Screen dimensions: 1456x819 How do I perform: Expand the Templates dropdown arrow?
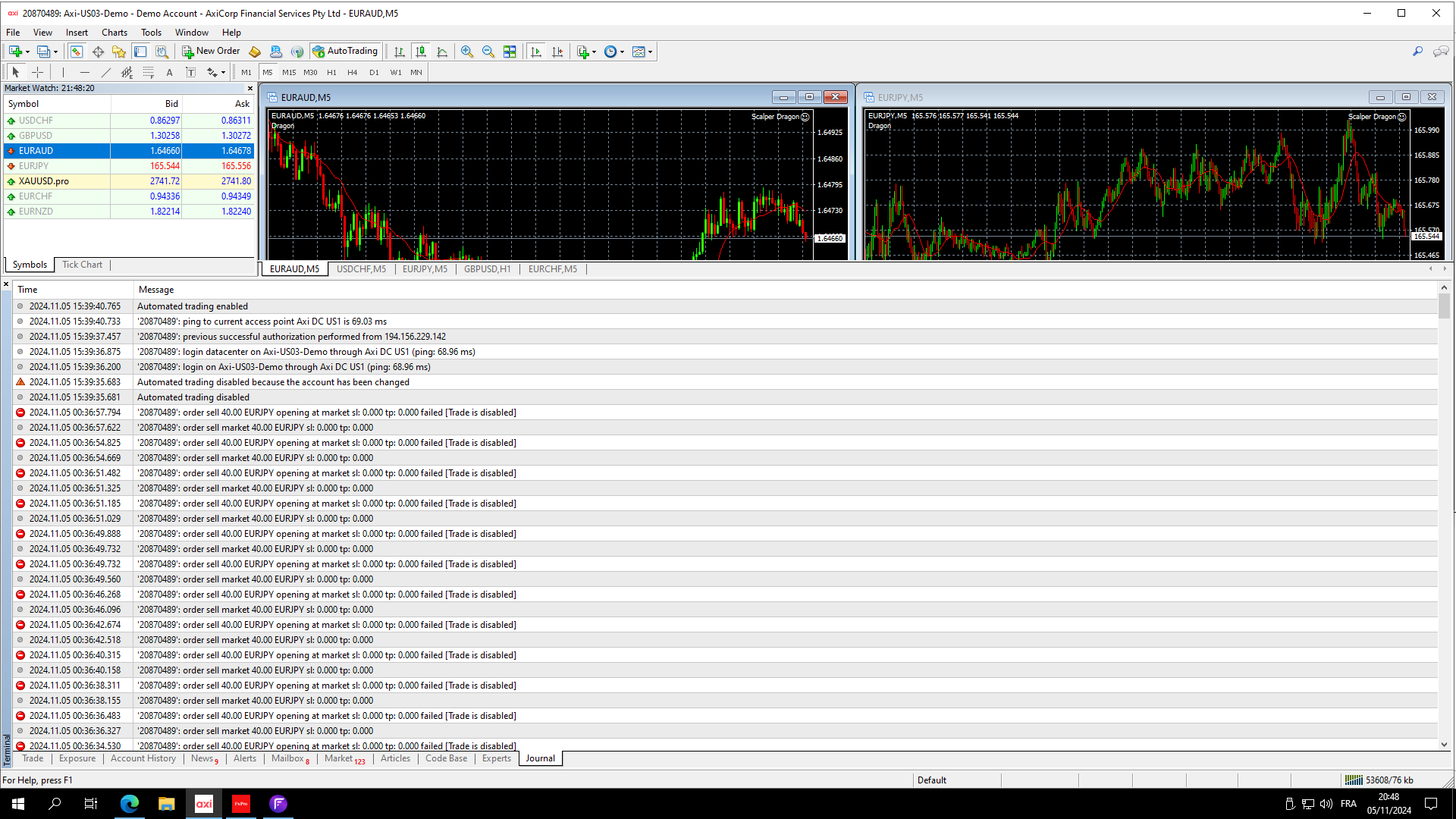click(650, 52)
